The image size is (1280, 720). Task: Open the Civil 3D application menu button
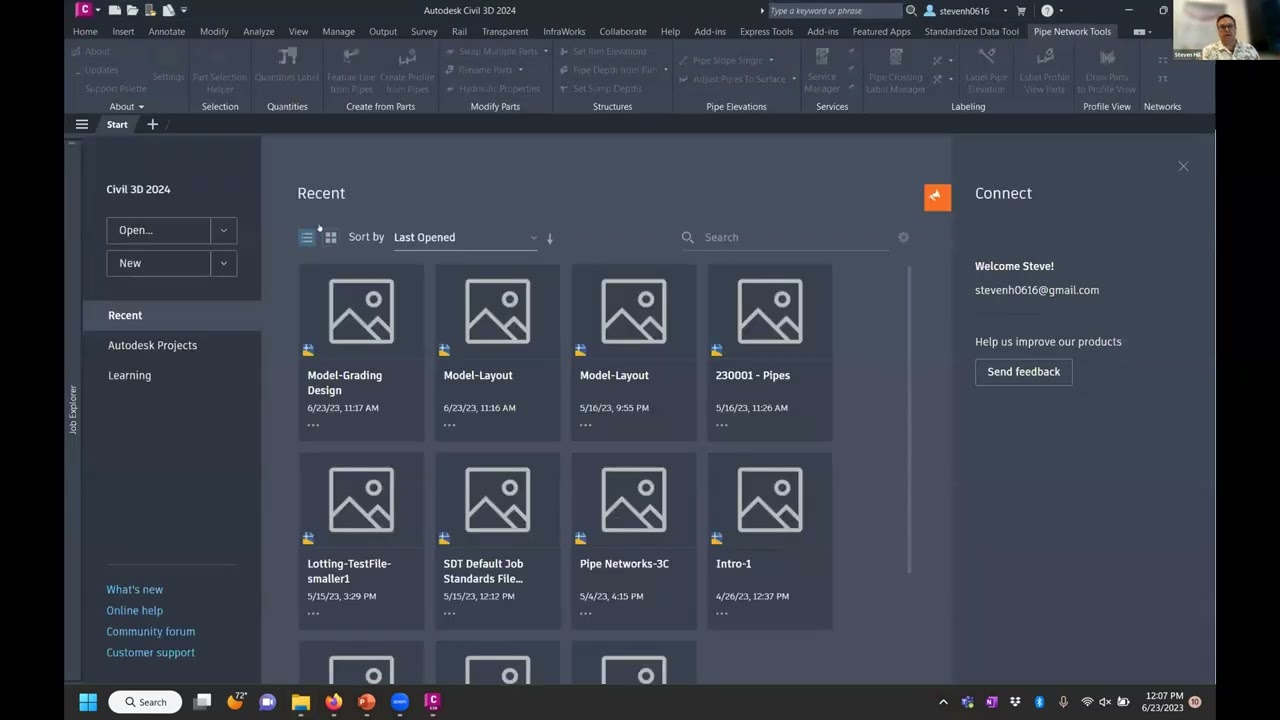(x=84, y=10)
